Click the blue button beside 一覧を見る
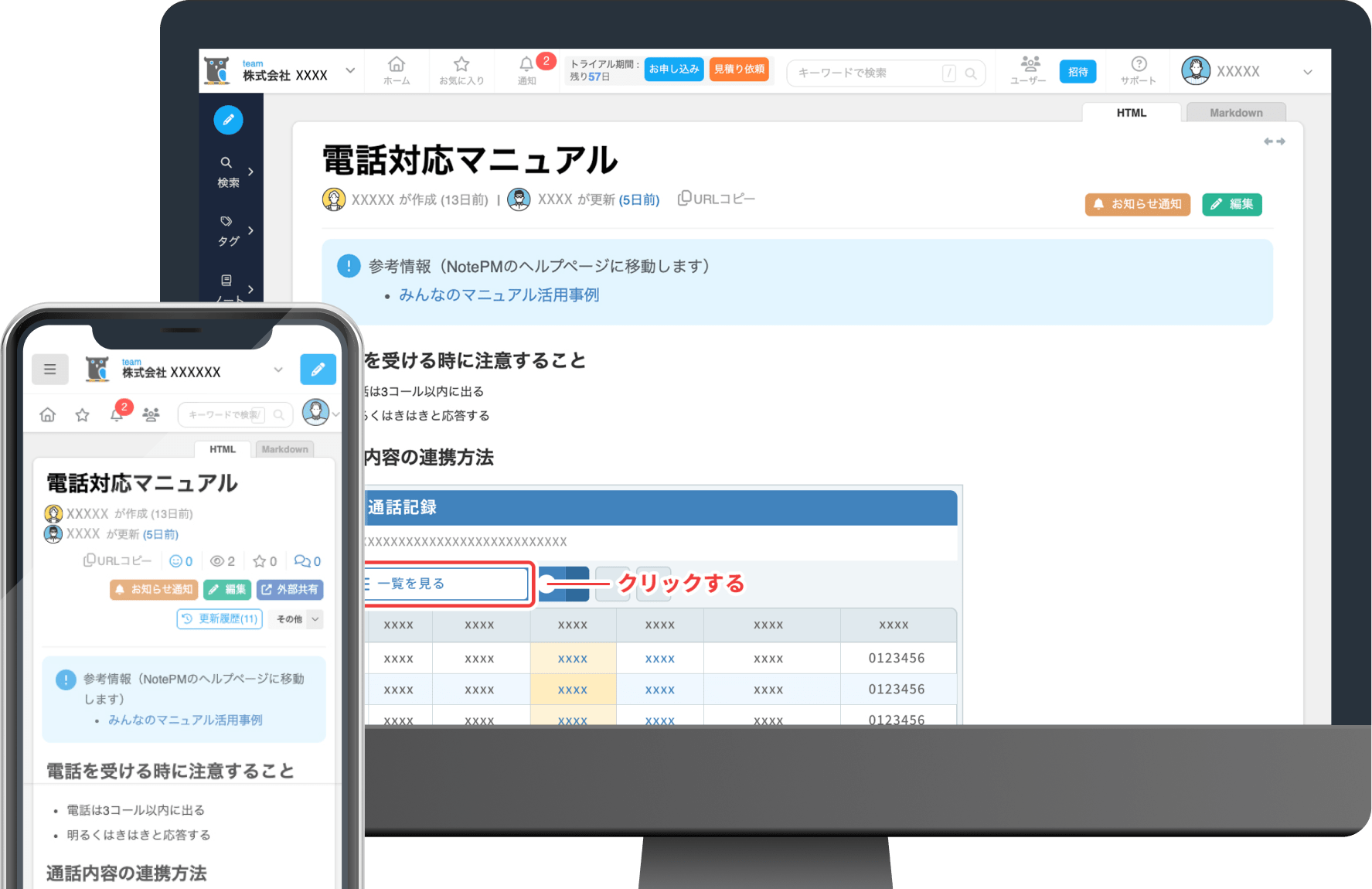 (x=563, y=584)
